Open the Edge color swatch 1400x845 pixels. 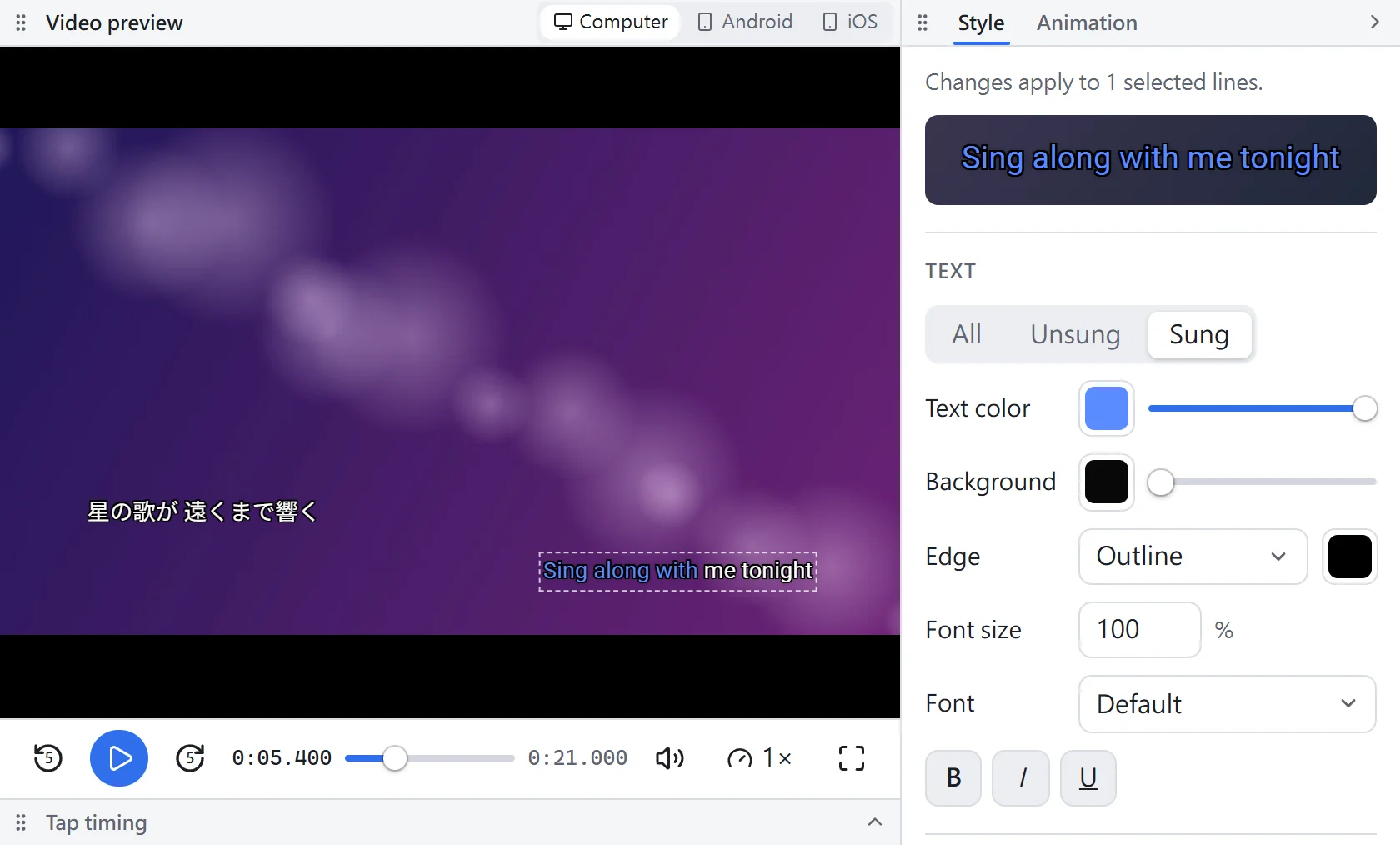[1349, 557]
